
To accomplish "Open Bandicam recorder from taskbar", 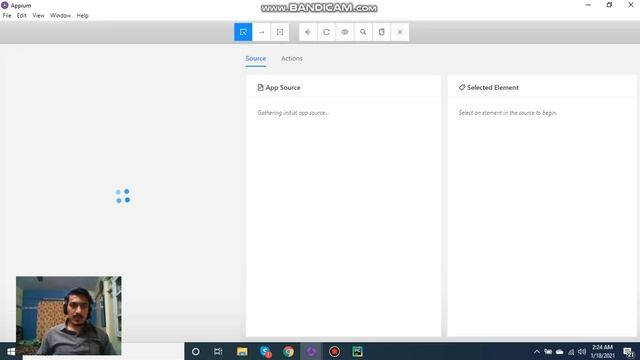I will coord(334,351).
